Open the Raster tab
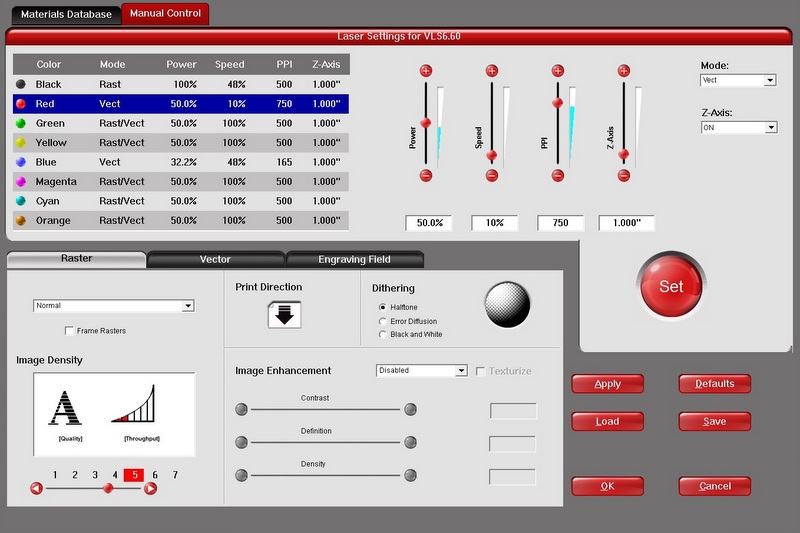 (x=77, y=259)
